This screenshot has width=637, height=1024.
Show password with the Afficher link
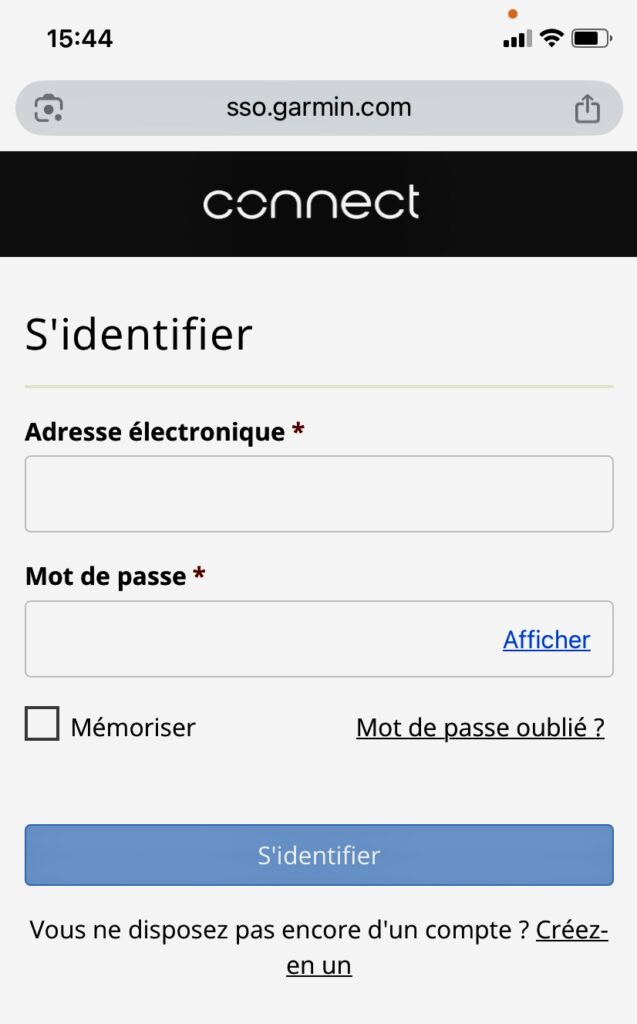tap(546, 640)
